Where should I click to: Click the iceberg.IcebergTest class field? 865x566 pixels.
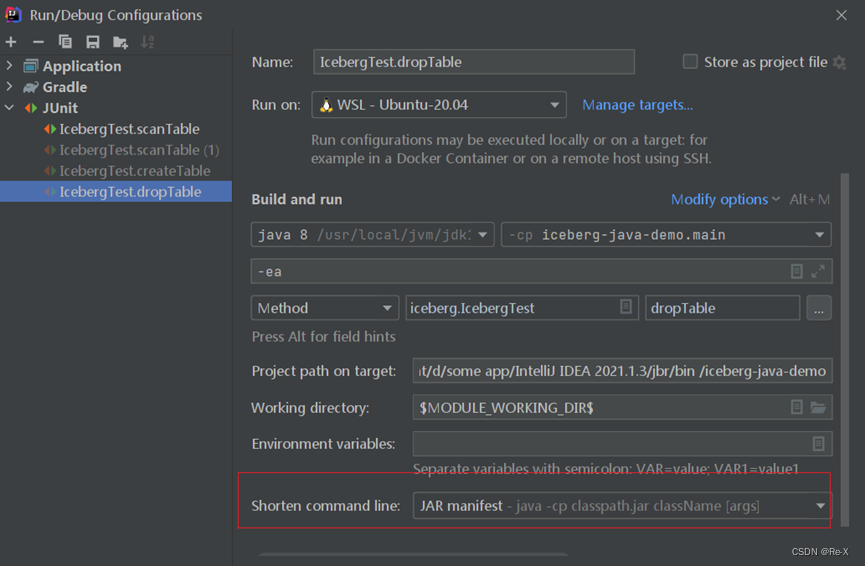click(522, 308)
